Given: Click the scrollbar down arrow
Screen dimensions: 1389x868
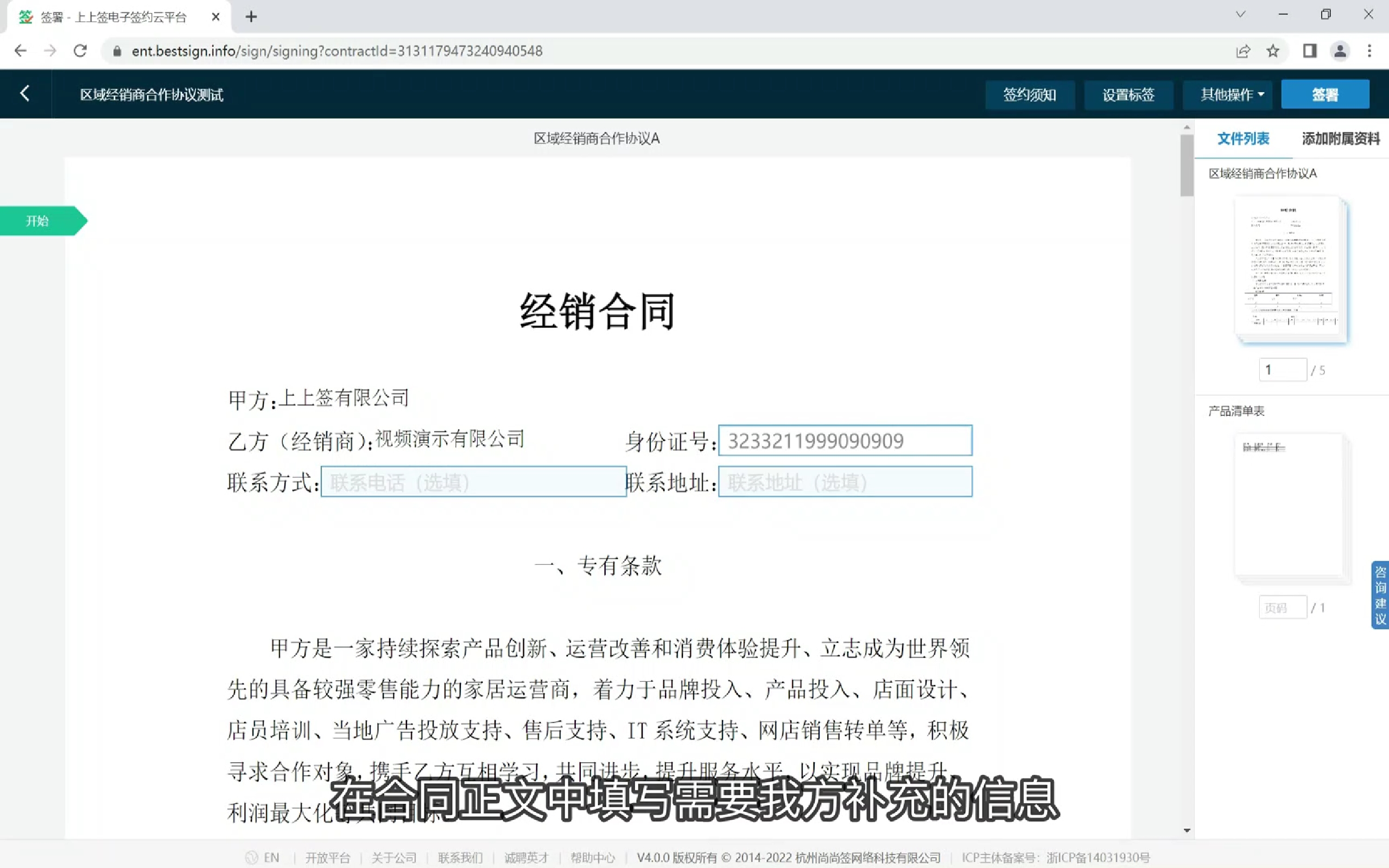Looking at the screenshot, I should point(1187,830).
